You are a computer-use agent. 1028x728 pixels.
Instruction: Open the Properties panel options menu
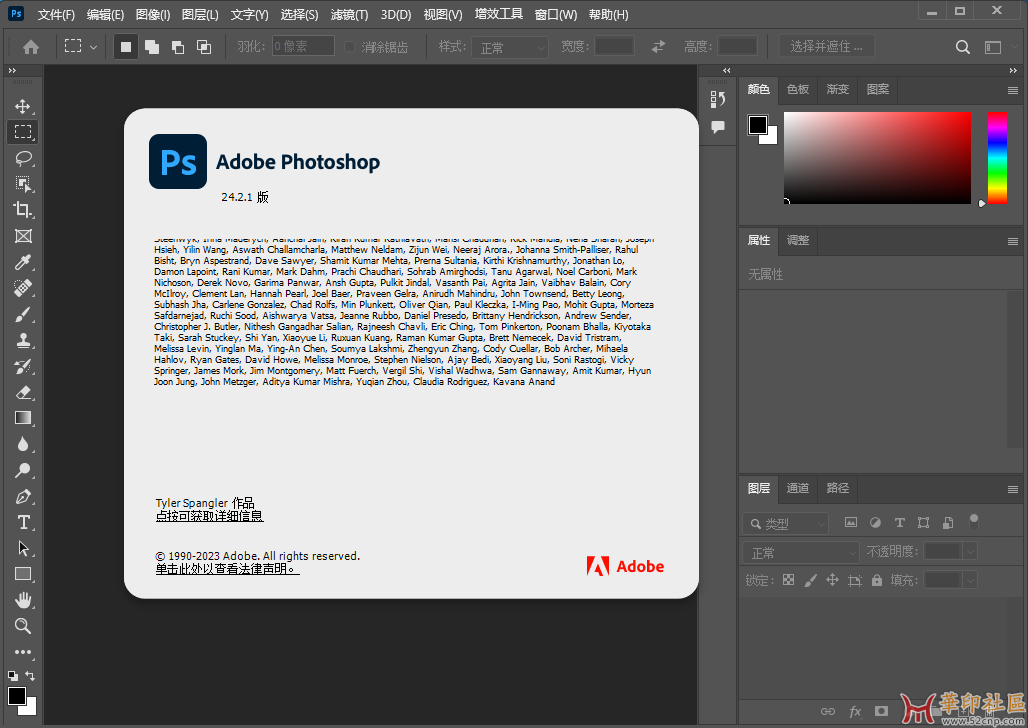[1013, 241]
